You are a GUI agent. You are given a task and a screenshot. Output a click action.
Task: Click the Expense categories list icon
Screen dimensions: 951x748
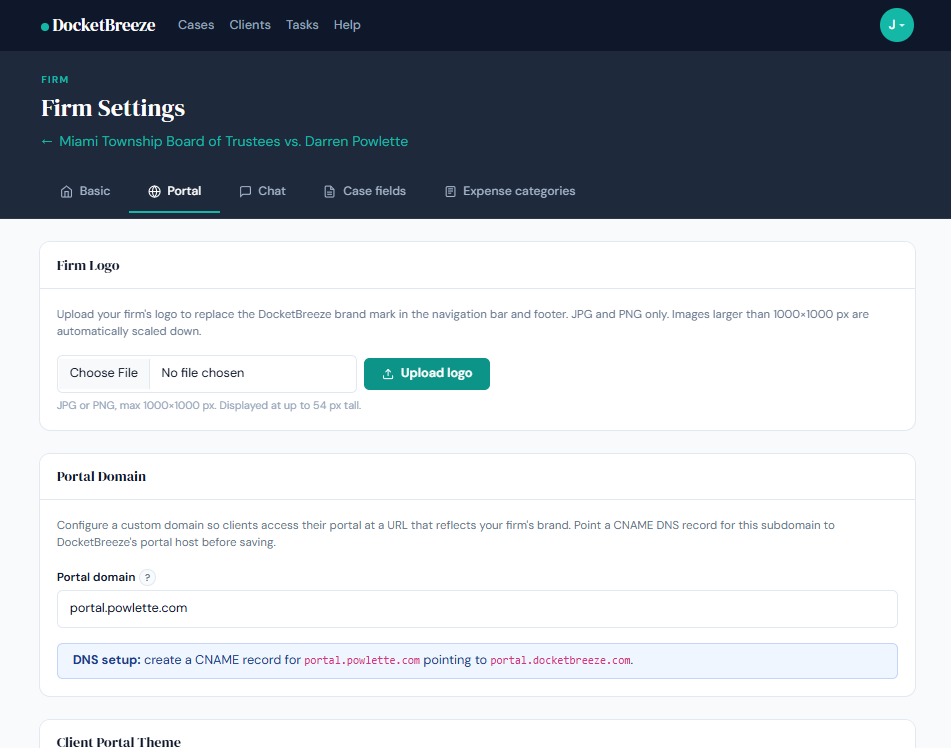click(x=450, y=191)
